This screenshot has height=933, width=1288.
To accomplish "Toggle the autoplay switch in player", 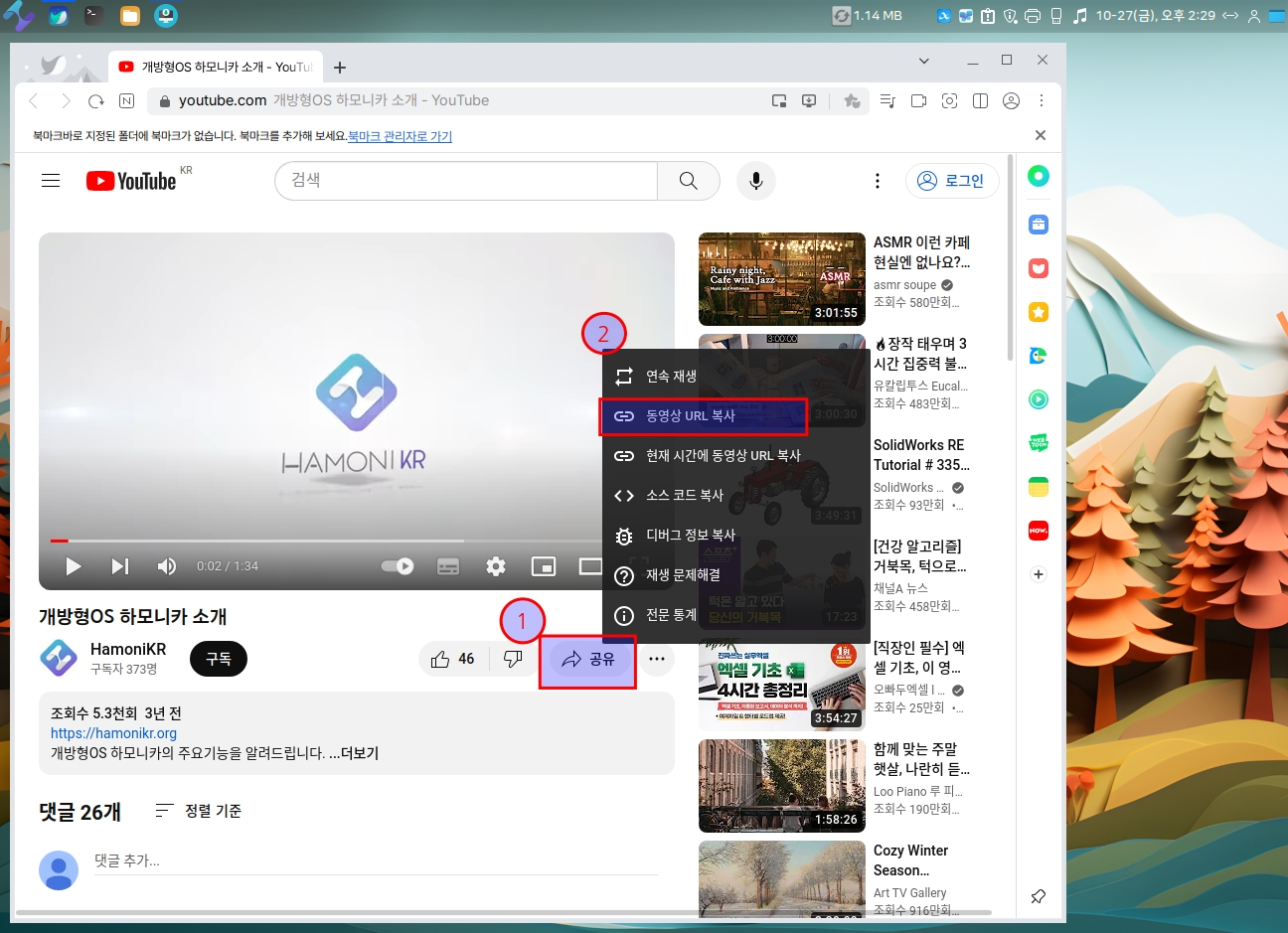I will tap(399, 566).
